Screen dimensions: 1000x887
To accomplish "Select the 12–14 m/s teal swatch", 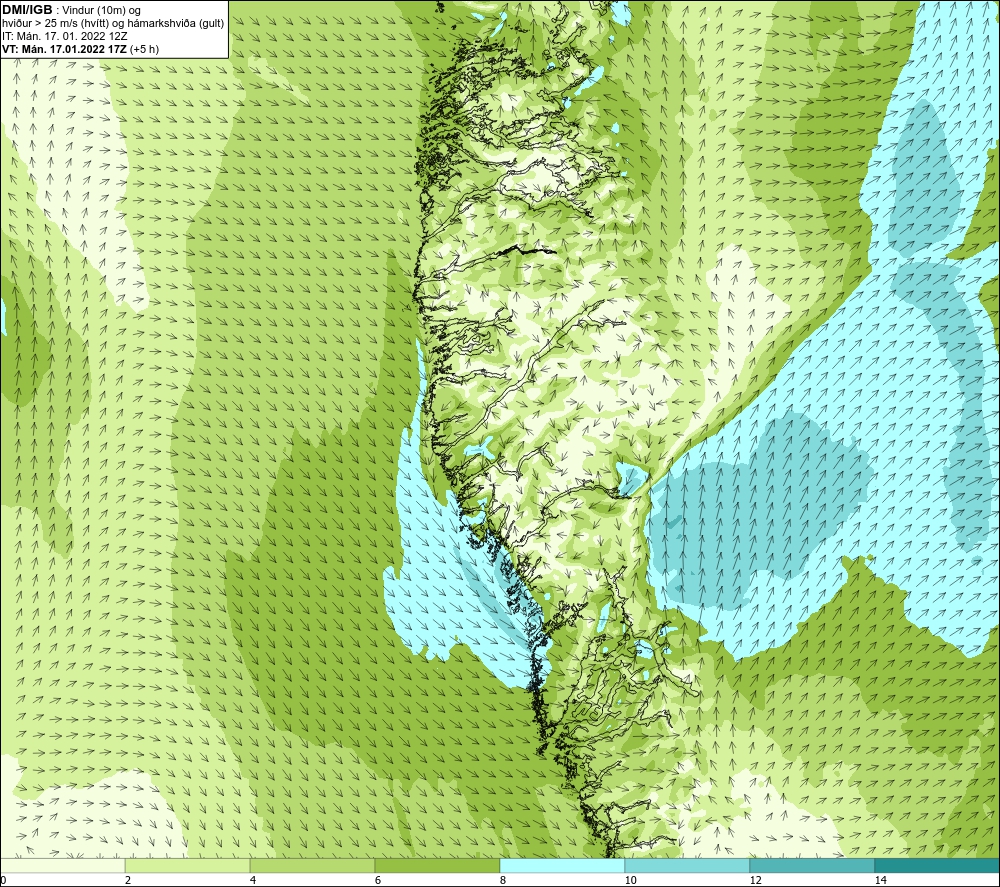I will pos(812,865).
